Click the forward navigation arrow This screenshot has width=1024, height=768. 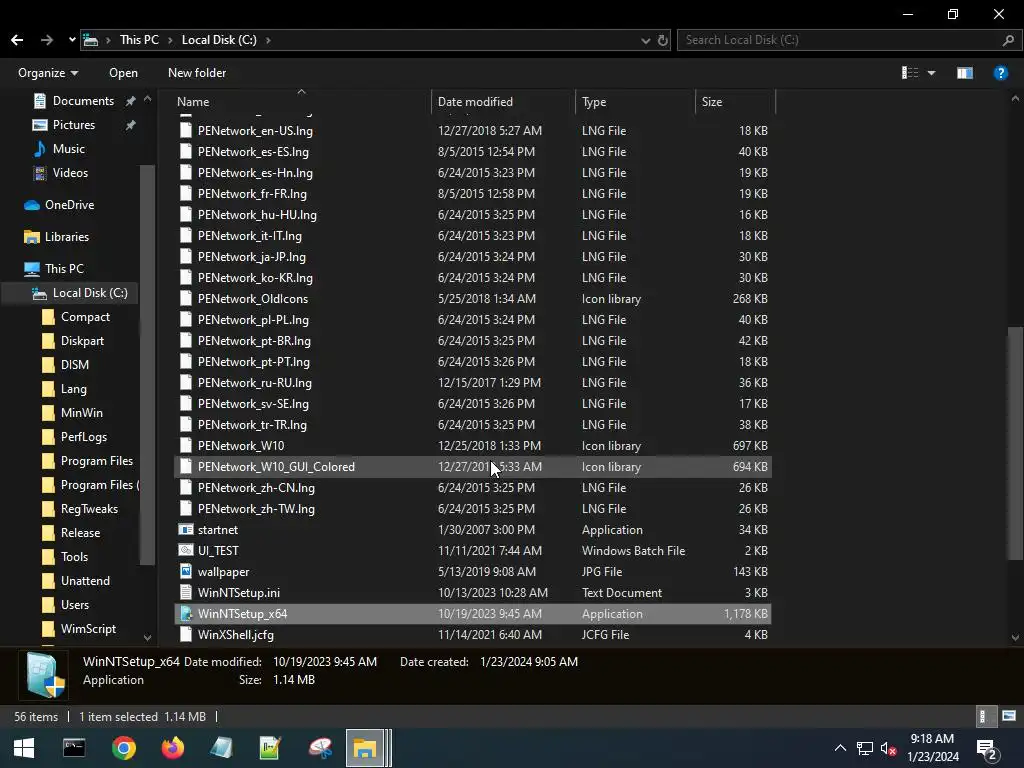[x=46, y=40]
